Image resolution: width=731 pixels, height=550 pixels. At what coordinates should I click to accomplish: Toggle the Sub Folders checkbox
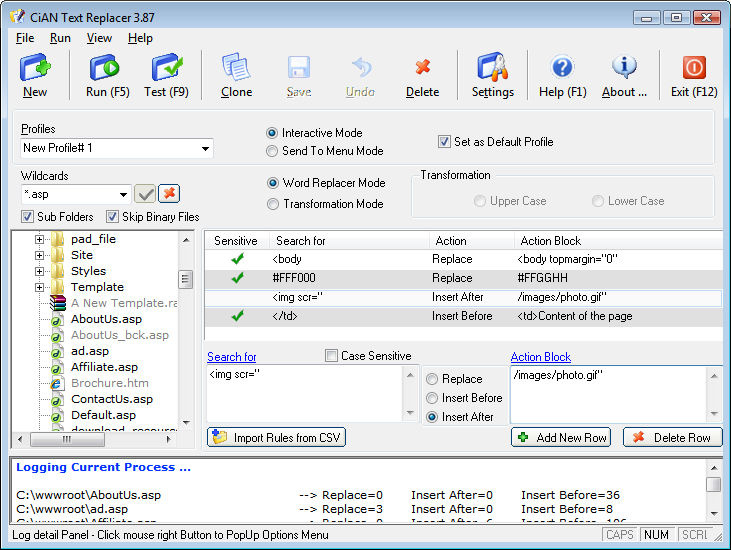pos(27,217)
